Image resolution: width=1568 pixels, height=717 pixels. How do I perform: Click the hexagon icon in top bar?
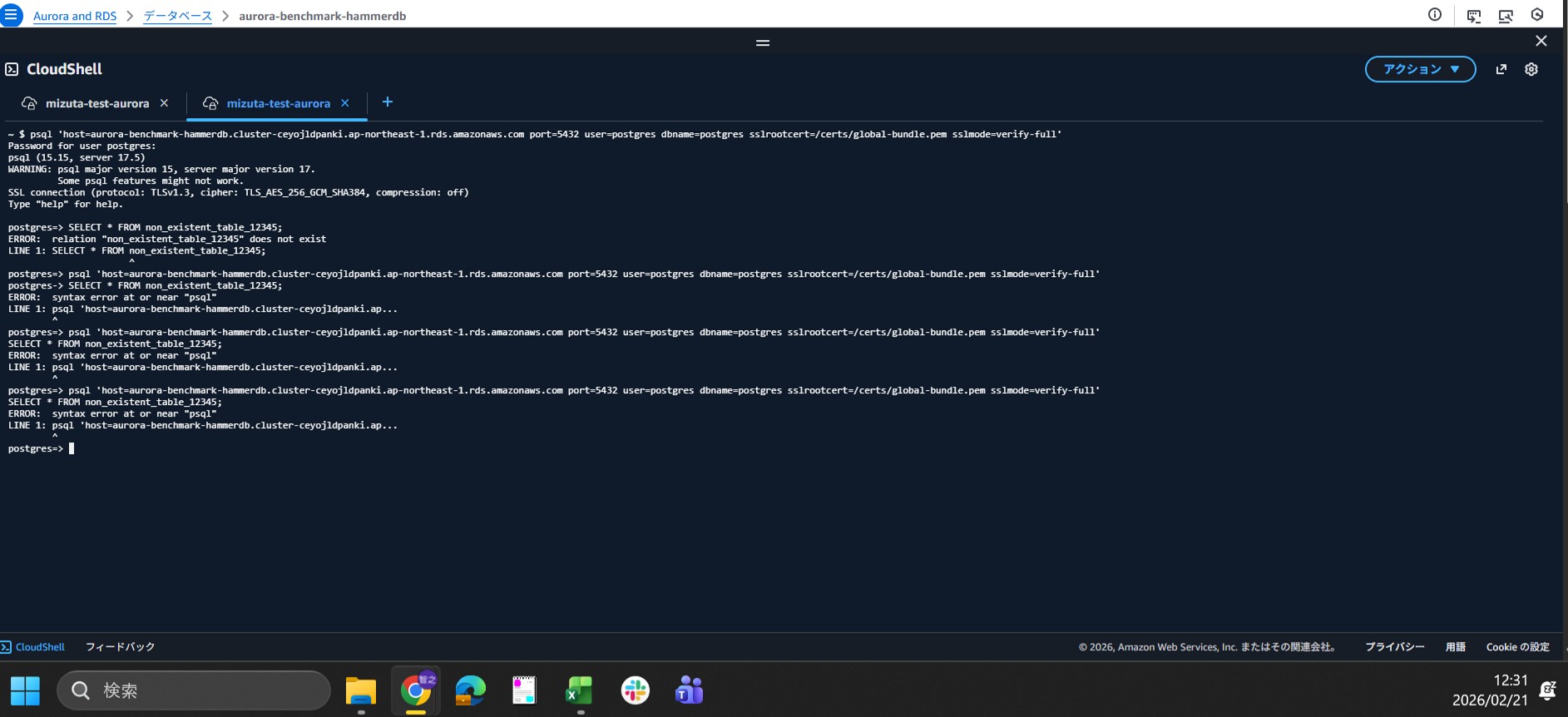click(x=1537, y=15)
